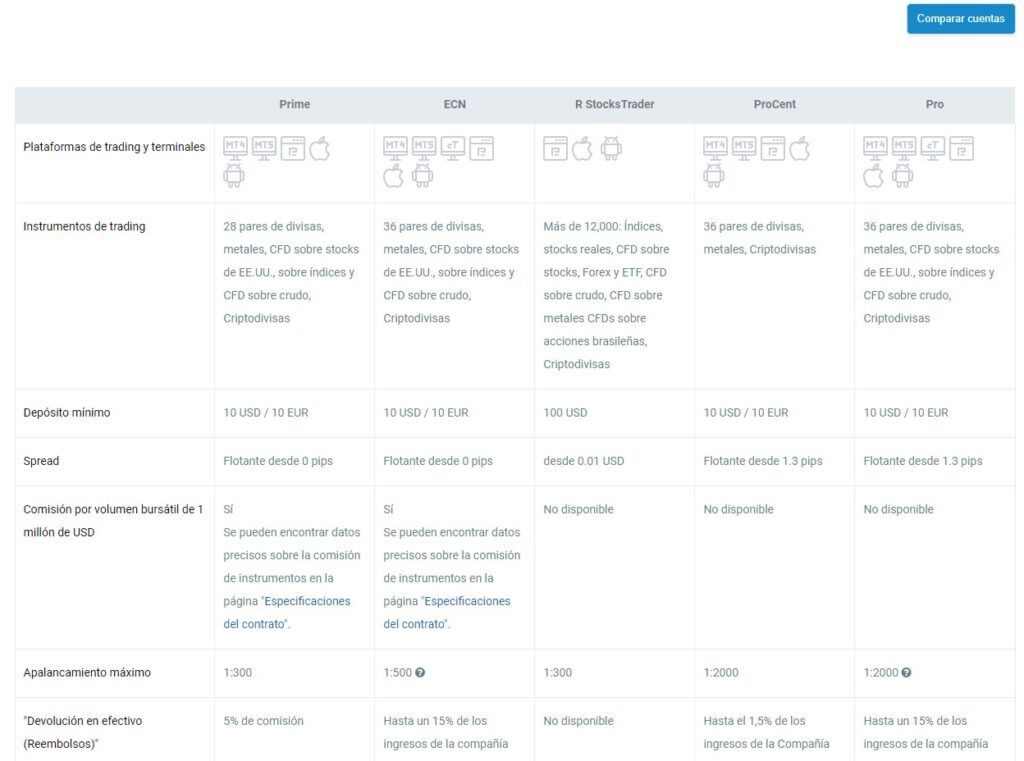The width and height of the screenshot is (1024, 761).
Task: Click the web terminal icon under R StocksTrader
Action: 555,148
